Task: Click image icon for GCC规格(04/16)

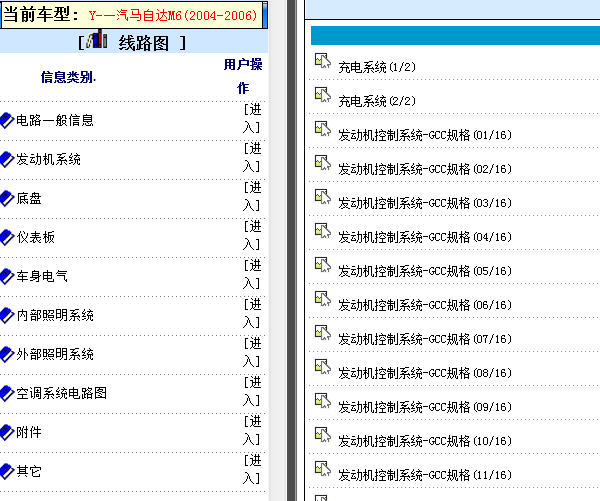Action: click(323, 231)
